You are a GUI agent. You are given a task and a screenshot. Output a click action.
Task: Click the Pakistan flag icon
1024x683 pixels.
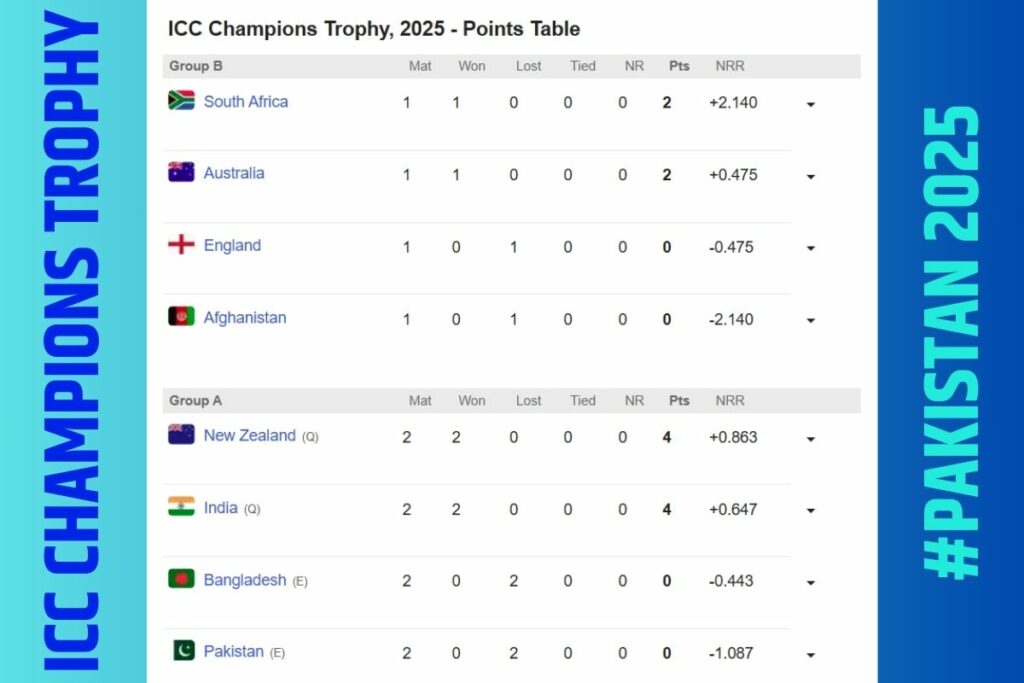(x=181, y=651)
